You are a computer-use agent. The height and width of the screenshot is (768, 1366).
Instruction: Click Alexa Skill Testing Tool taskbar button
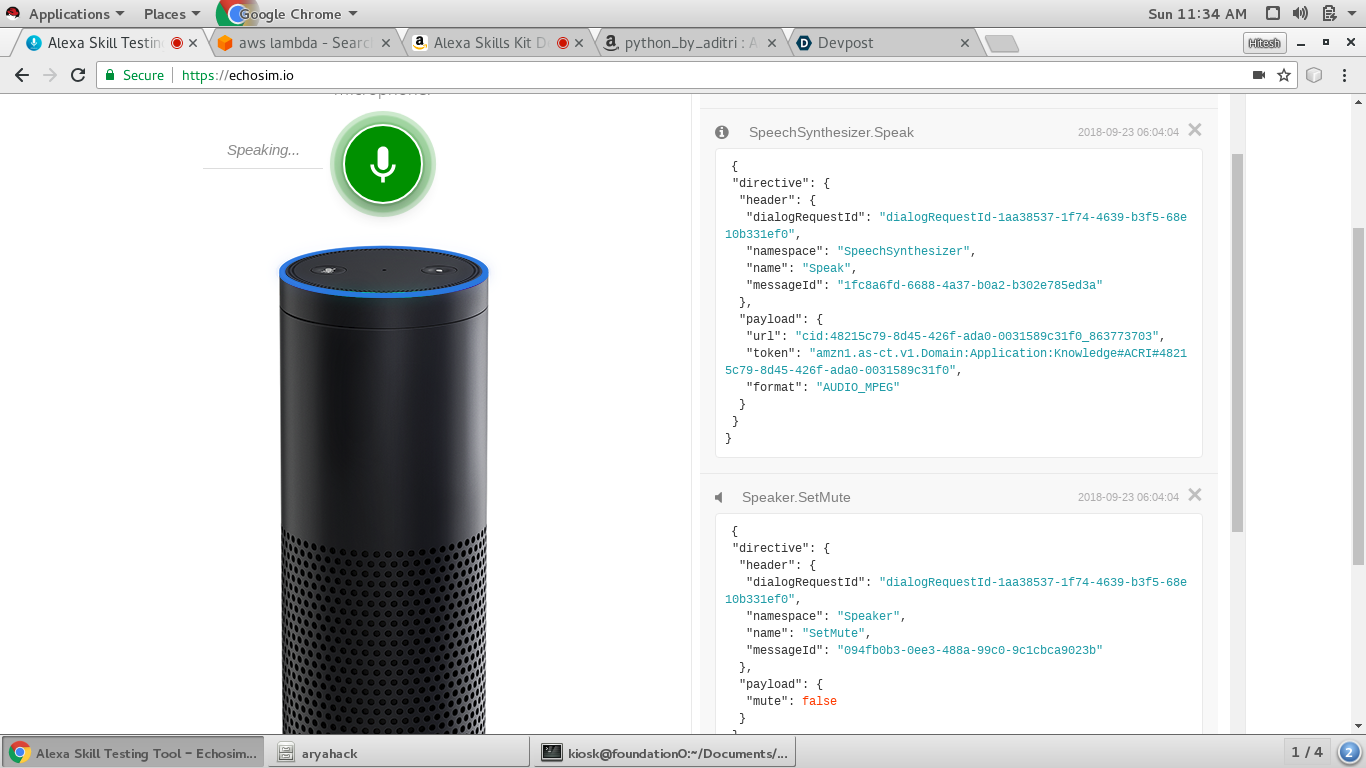click(x=133, y=753)
